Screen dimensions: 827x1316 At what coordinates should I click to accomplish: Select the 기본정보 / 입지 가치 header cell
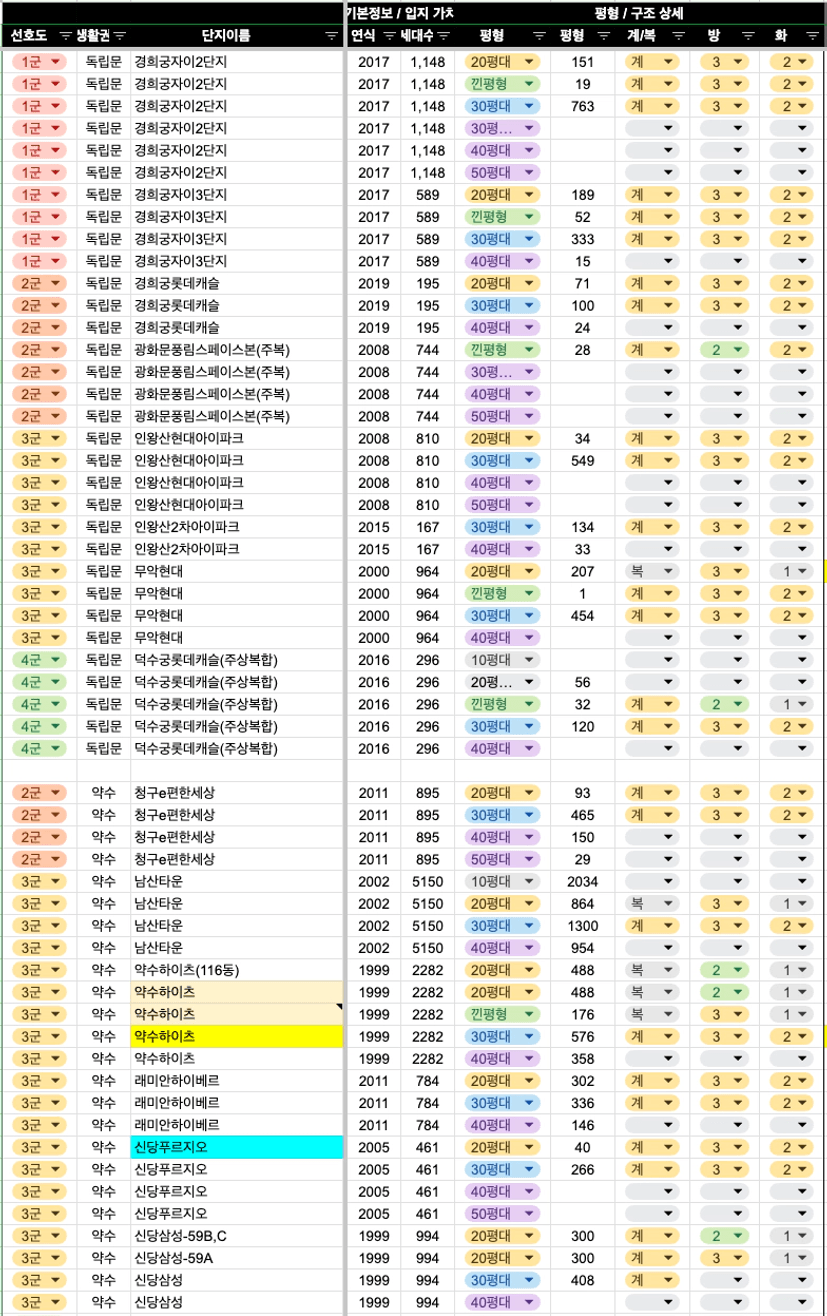399,12
